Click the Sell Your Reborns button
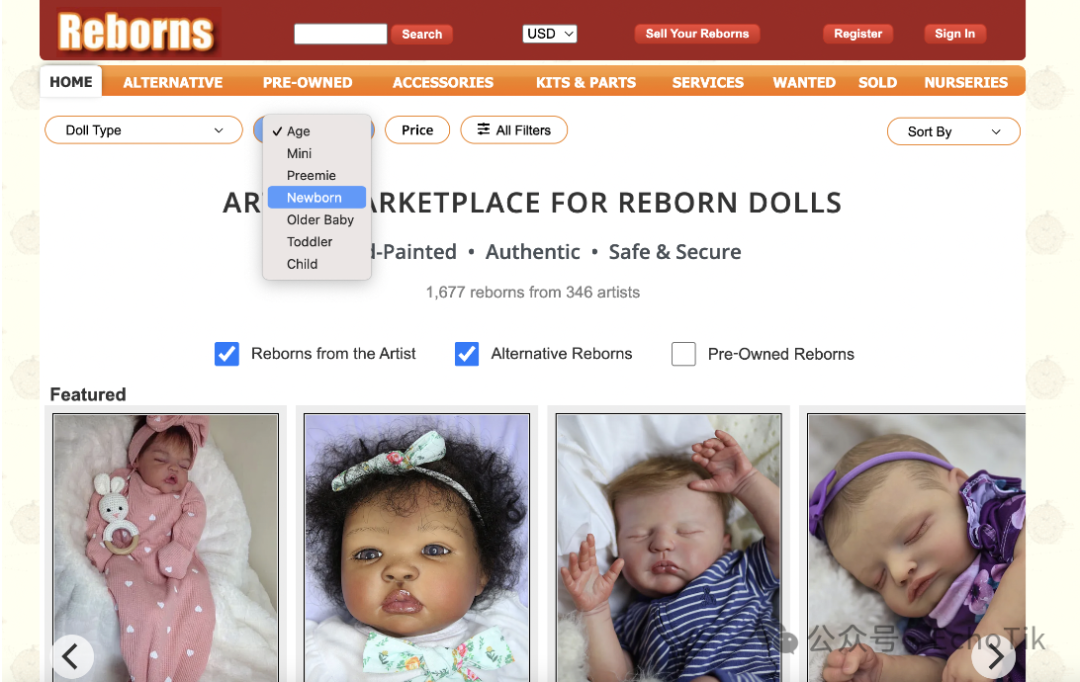This screenshot has height=682, width=1080. pyautogui.click(x=697, y=34)
